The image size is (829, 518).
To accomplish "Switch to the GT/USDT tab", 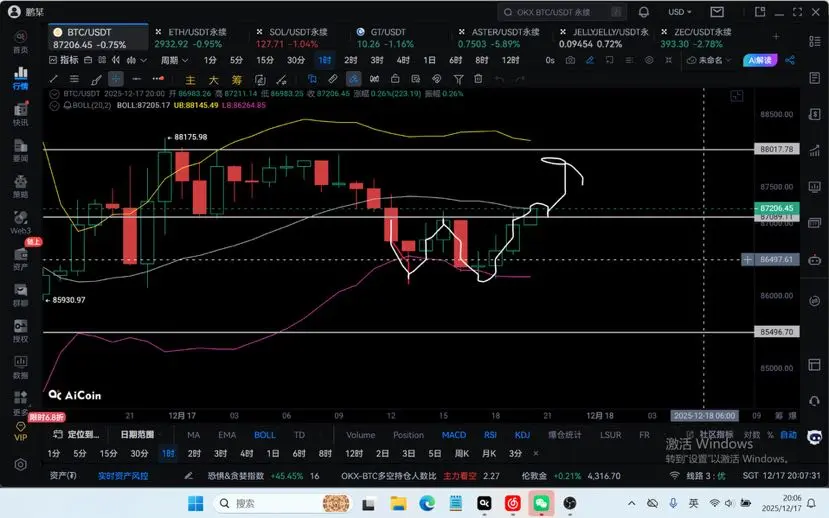I will pos(388,38).
